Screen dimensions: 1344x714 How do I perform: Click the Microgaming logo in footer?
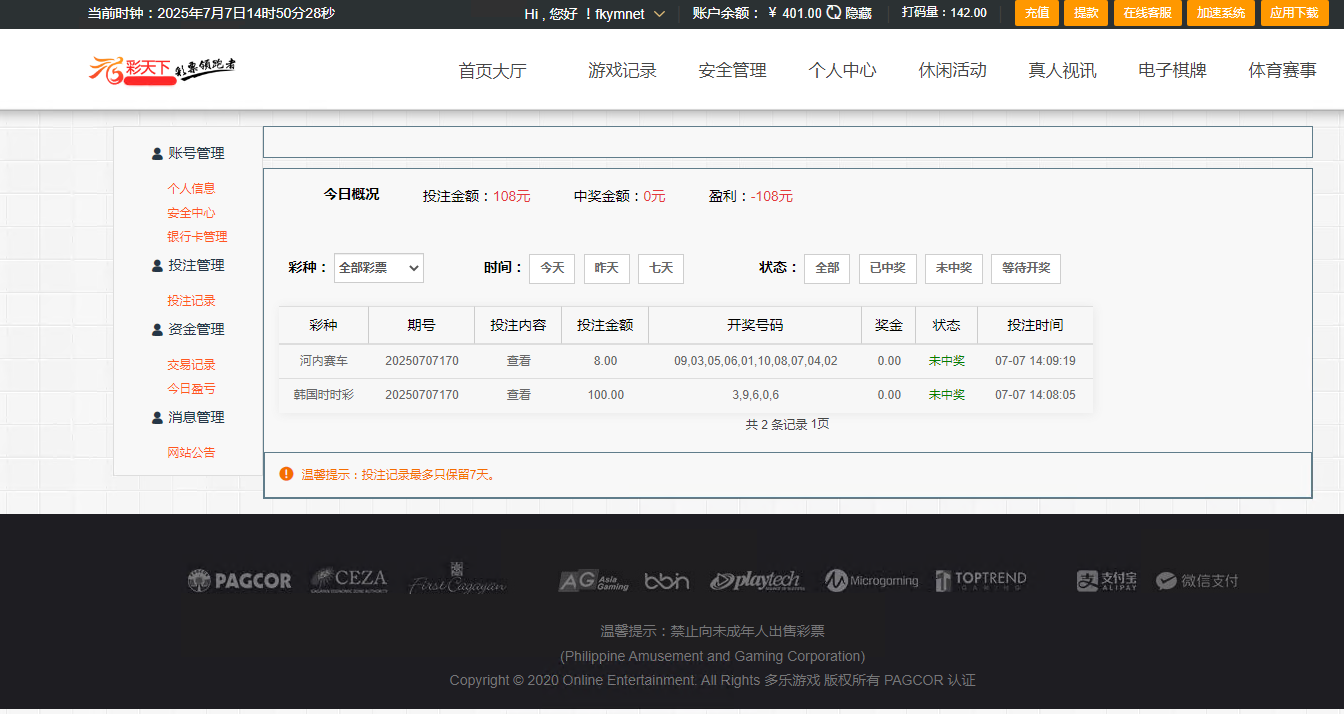pos(872,580)
